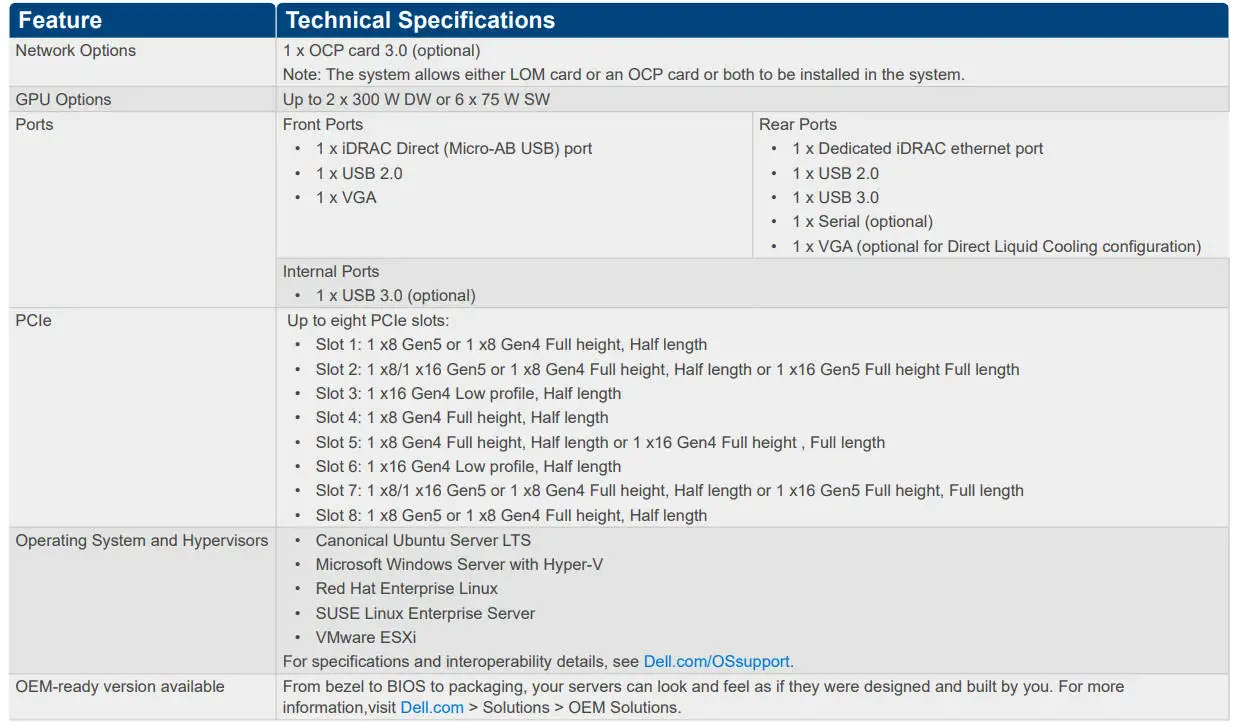
Task: Click the Front Ports heading
Action: (323, 125)
